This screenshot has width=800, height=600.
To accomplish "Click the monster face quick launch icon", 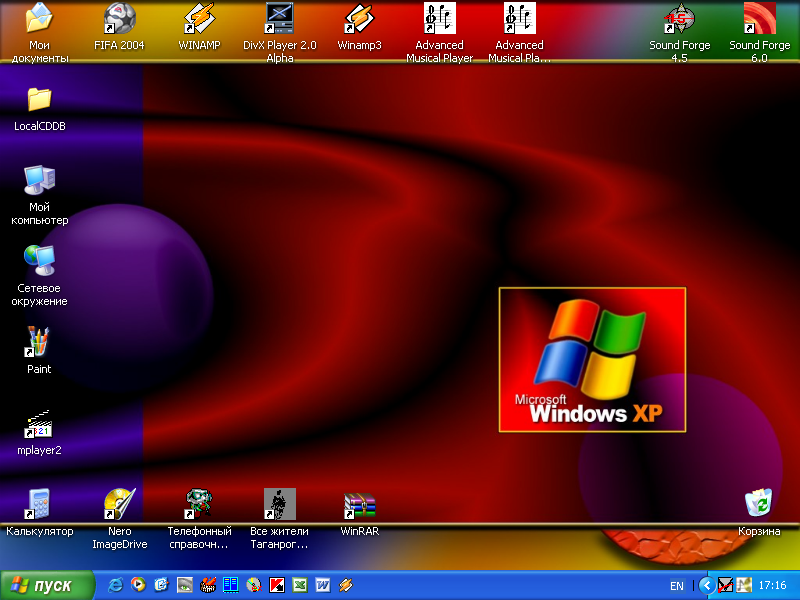I will click(x=208, y=585).
